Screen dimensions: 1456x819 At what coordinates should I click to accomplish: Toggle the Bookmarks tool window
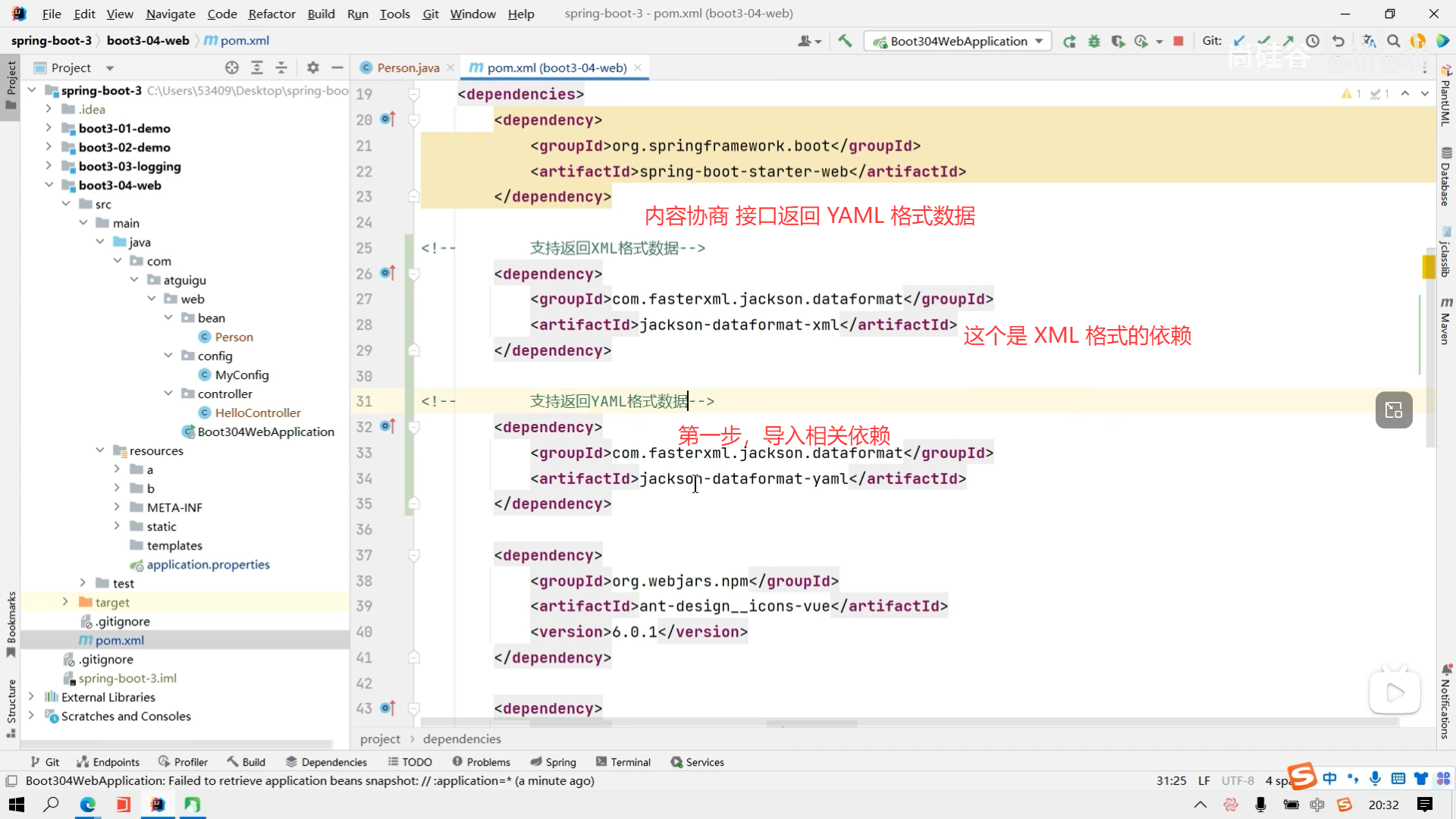(x=11, y=623)
